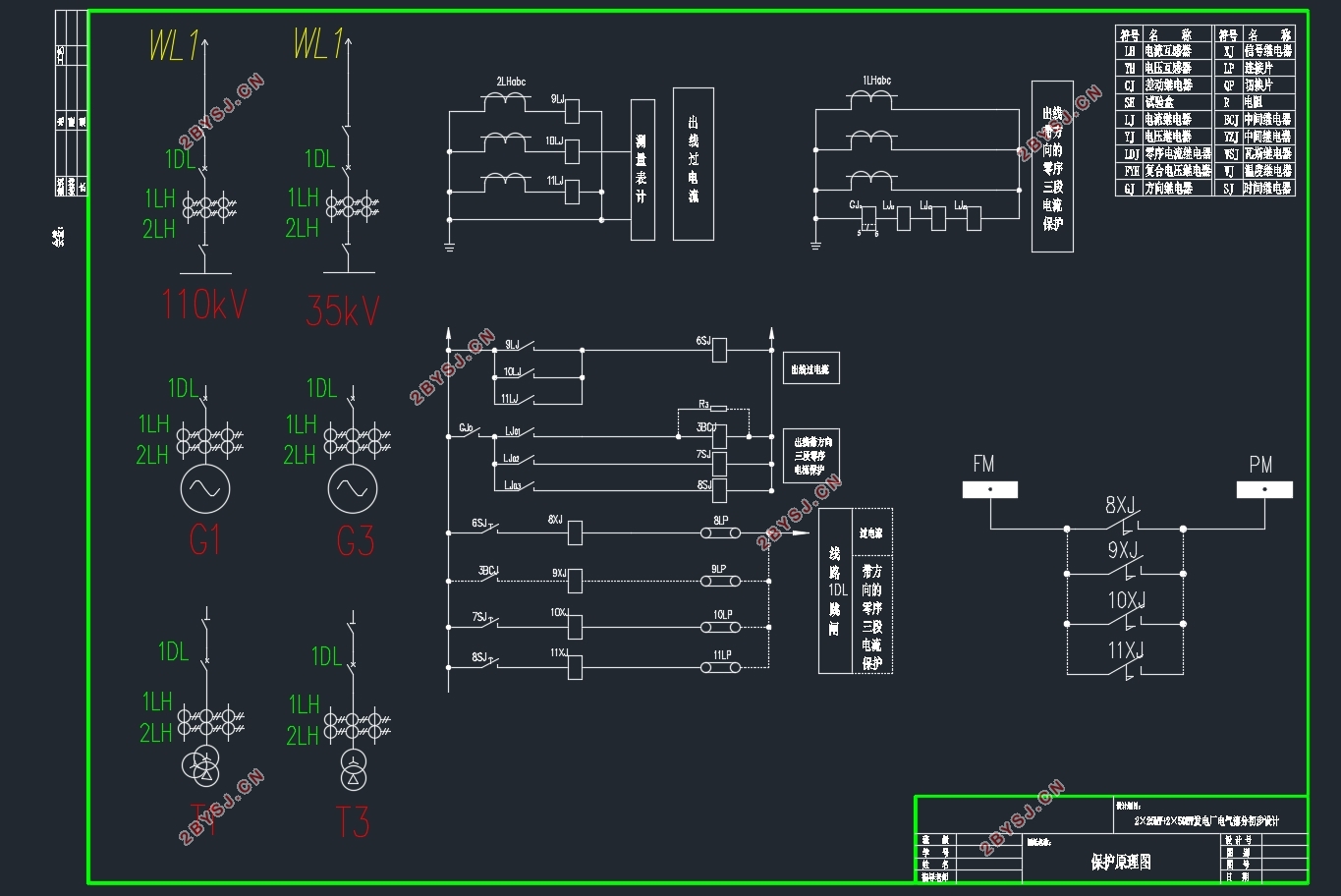Click legend row LH 电流互感器
Screen dimensions: 1341x896
pyautogui.click(x=1165, y=51)
